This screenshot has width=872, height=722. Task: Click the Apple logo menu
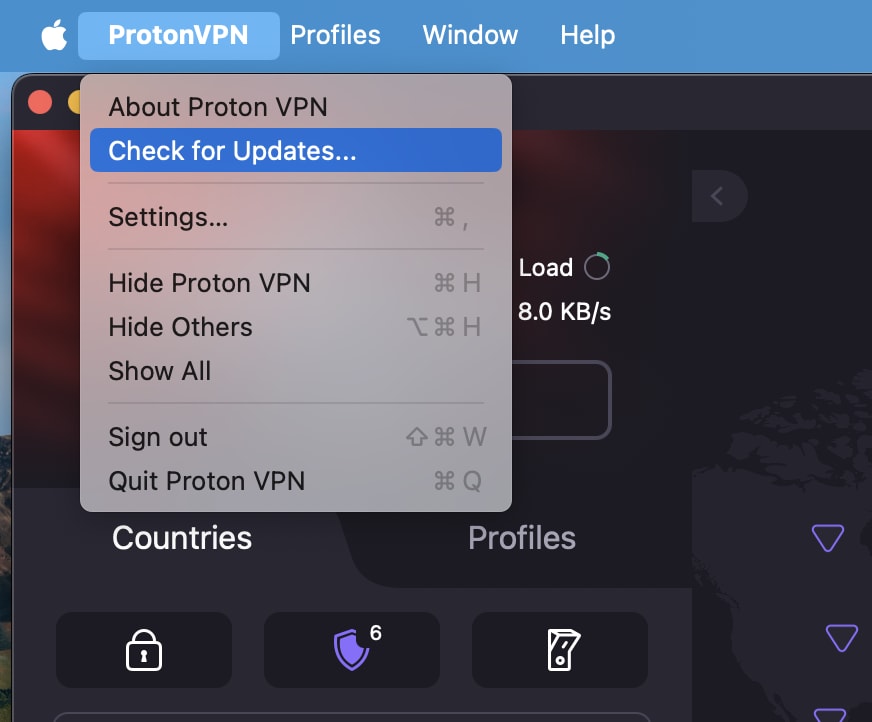click(x=54, y=35)
